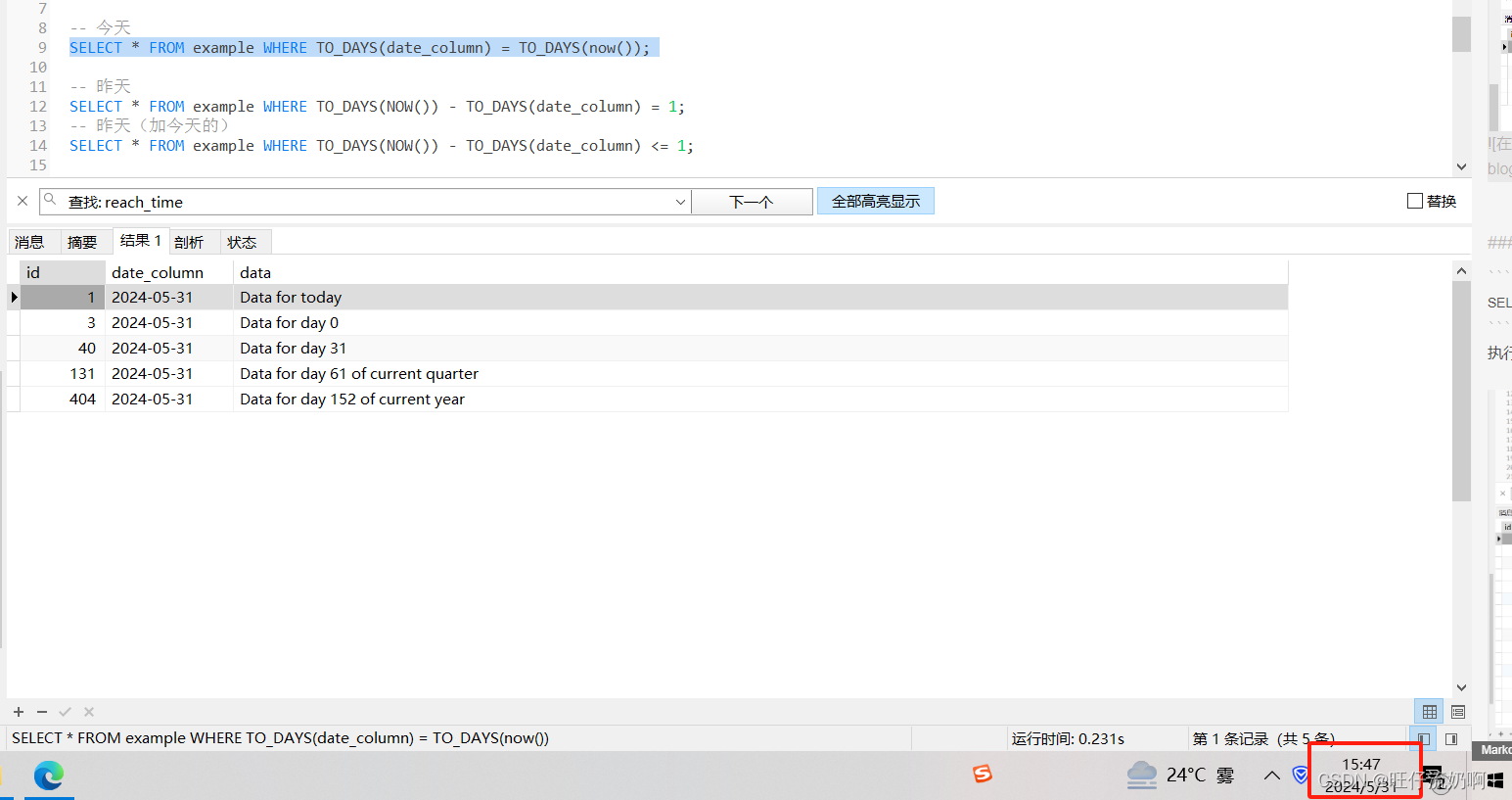Discard changes with the cross icon

pos(89,712)
